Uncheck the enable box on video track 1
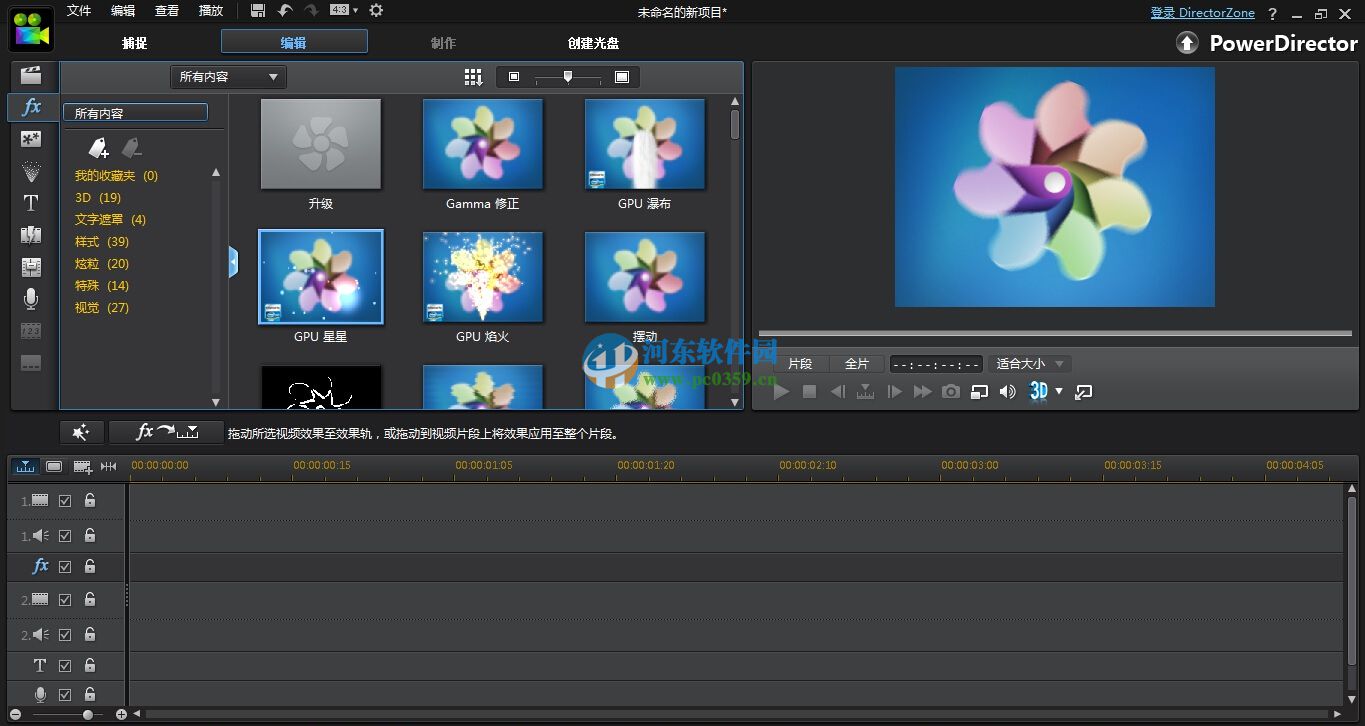1365x726 pixels. point(65,500)
